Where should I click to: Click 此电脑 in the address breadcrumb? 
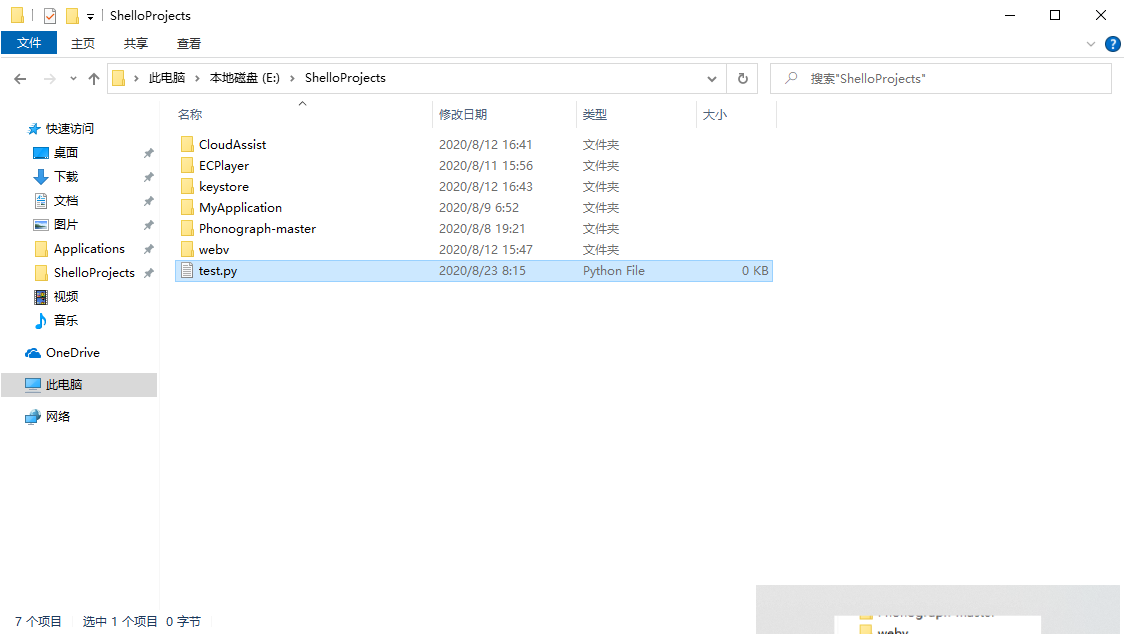pos(166,77)
